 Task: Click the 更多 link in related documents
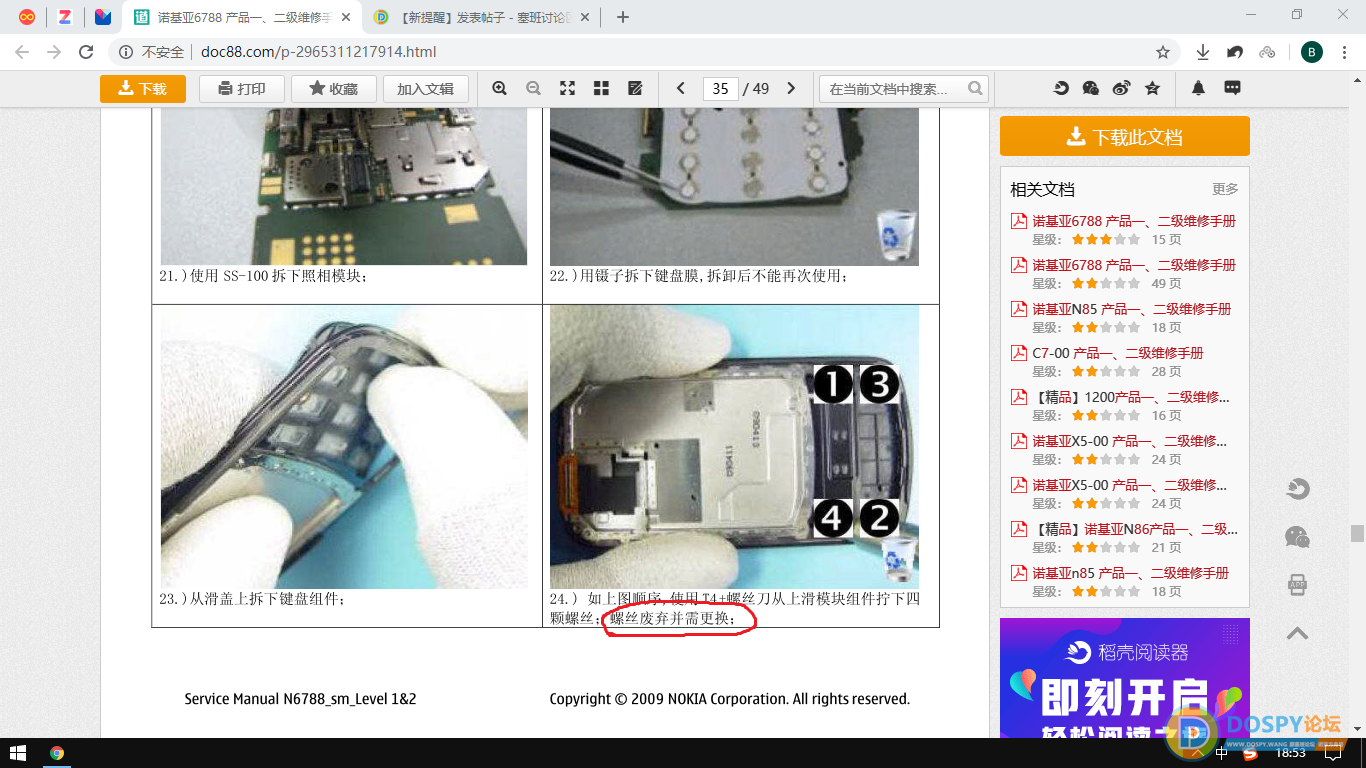coord(1225,189)
